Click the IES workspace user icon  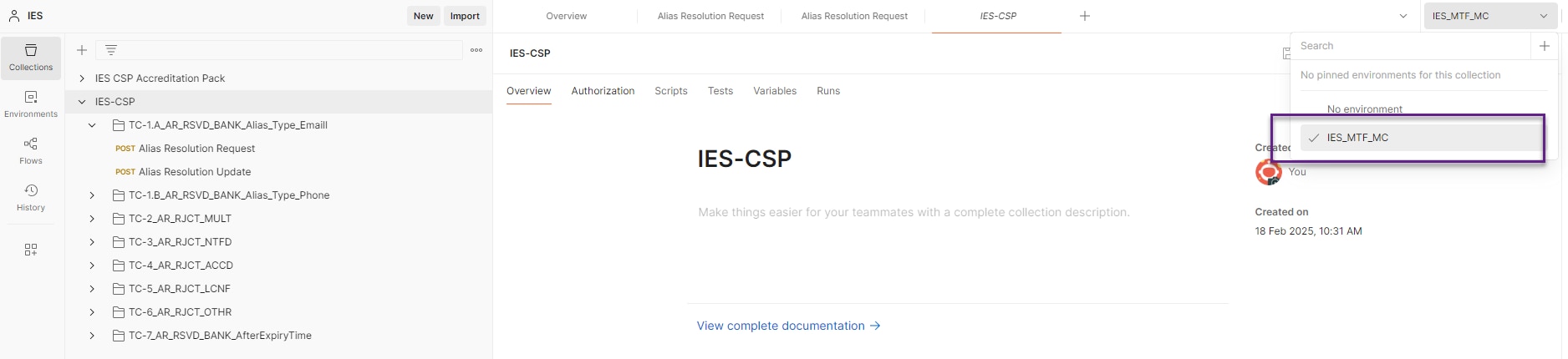coord(14,16)
